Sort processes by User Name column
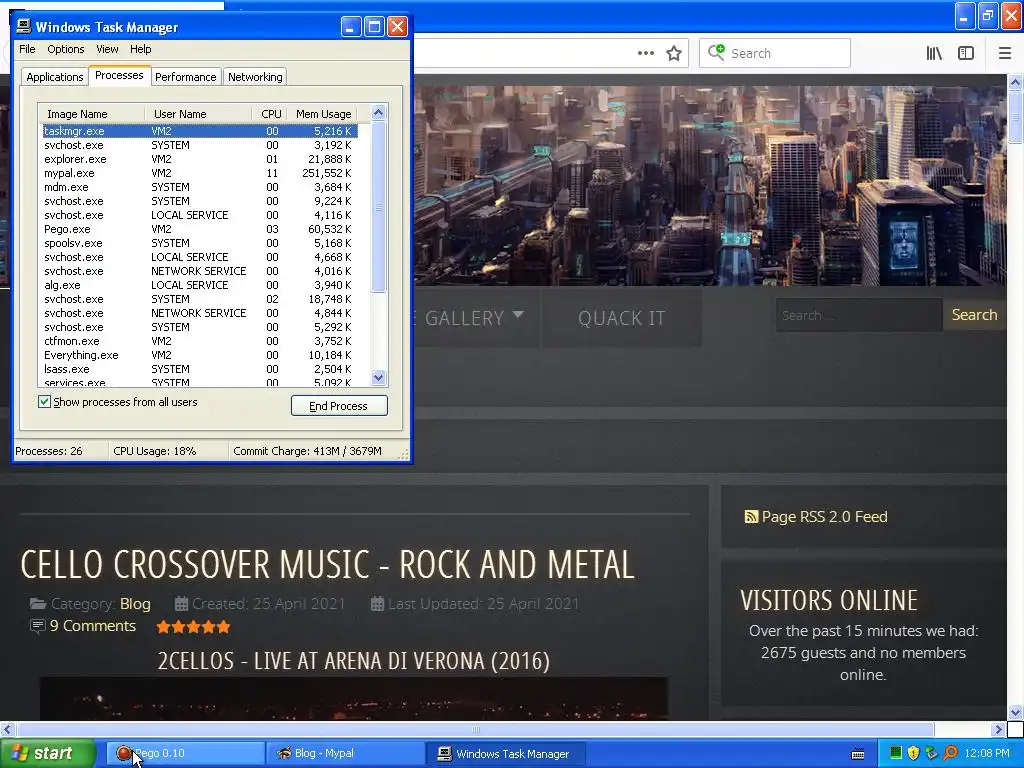 click(x=198, y=114)
